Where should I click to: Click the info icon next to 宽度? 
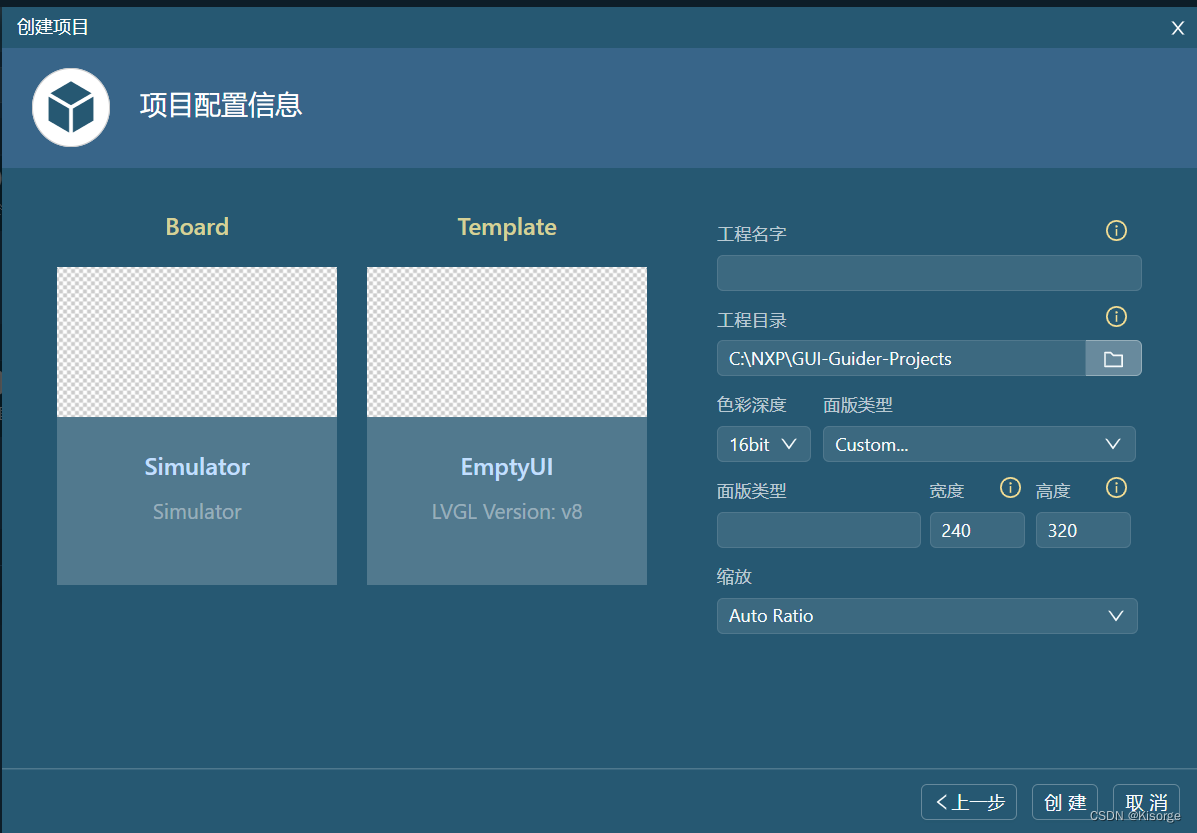point(1010,488)
